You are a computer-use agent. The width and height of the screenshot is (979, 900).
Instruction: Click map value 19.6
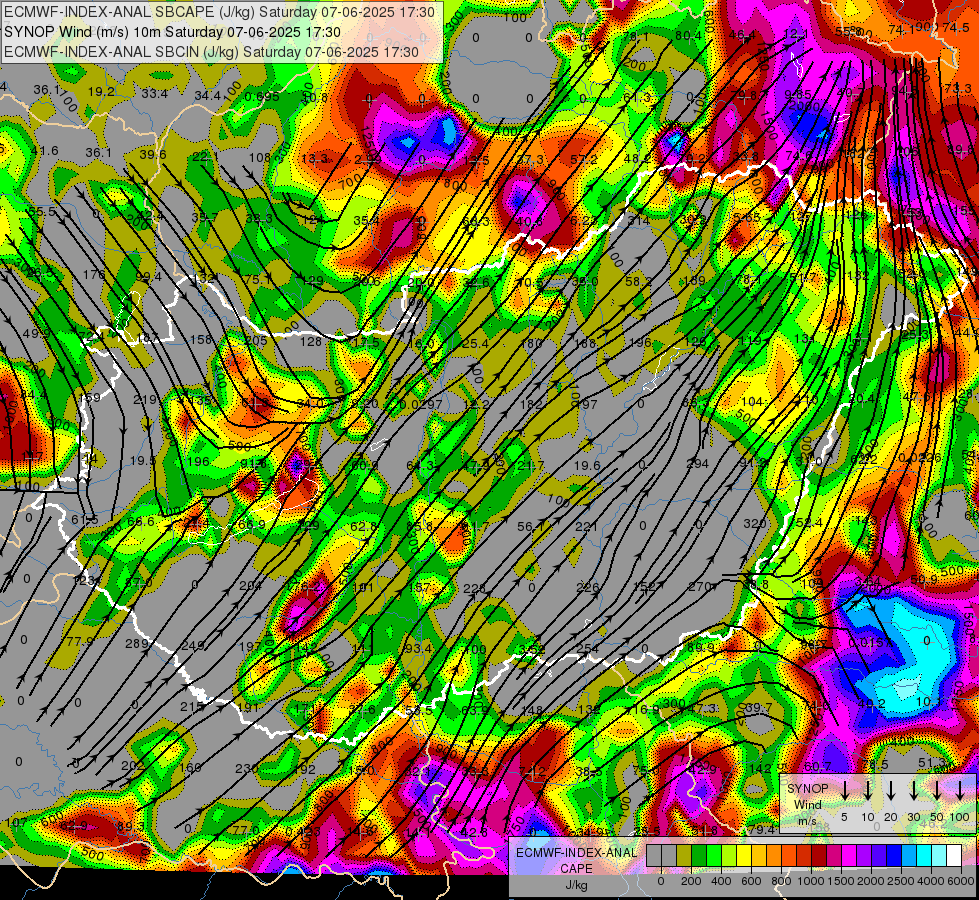coord(587,465)
